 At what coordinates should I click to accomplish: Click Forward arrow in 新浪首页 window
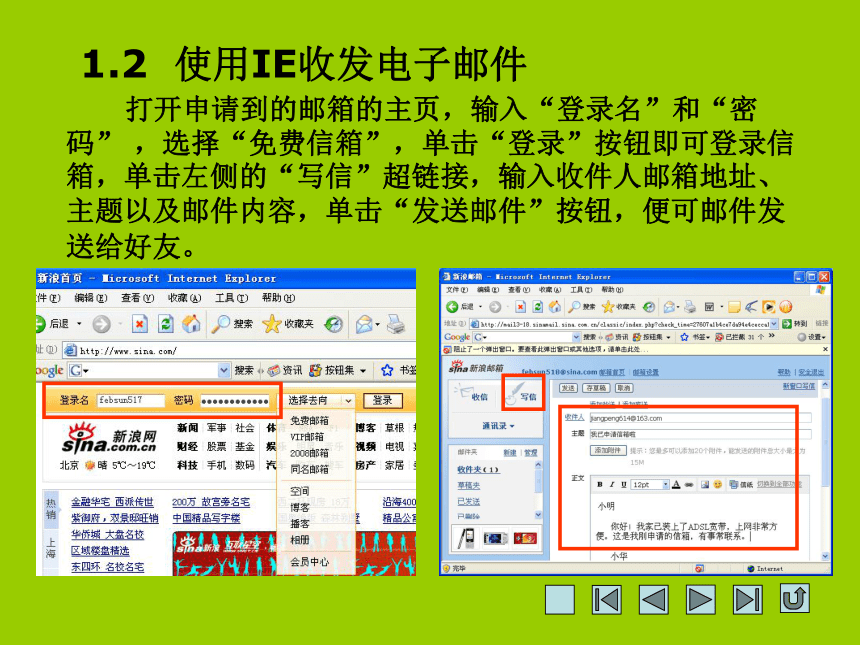coord(101,324)
